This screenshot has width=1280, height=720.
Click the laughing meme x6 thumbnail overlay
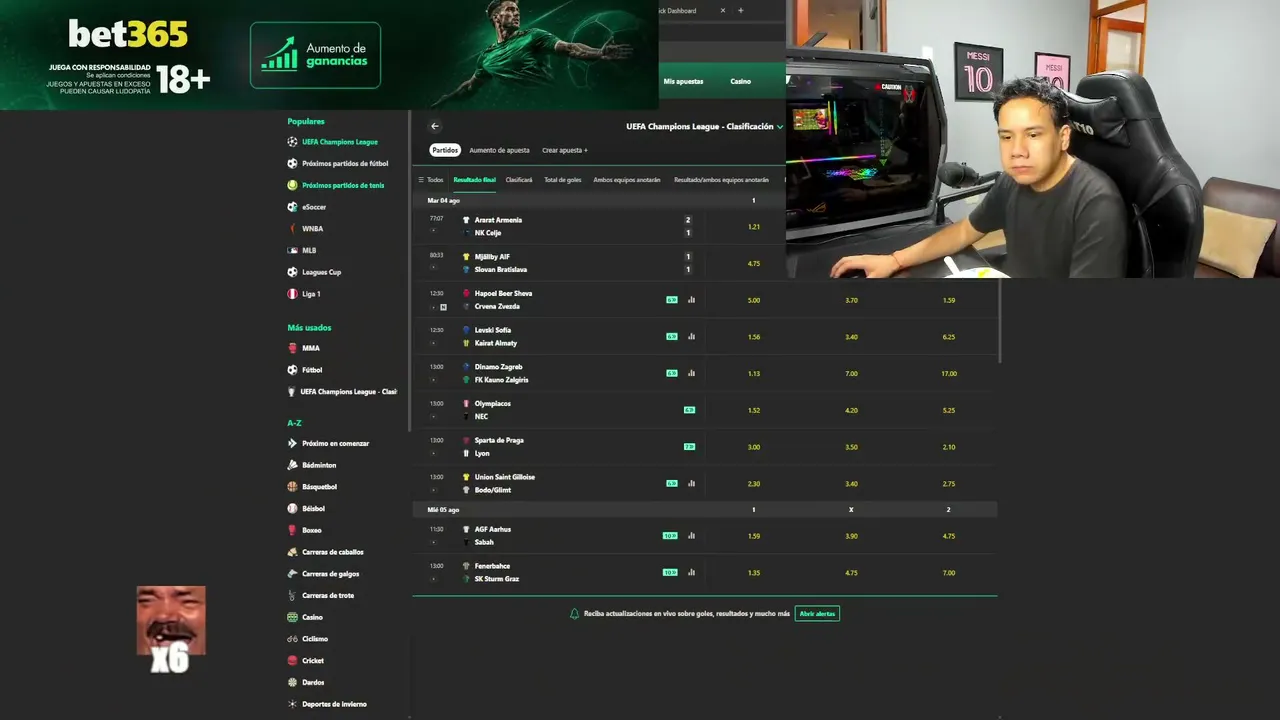point(171,629)
